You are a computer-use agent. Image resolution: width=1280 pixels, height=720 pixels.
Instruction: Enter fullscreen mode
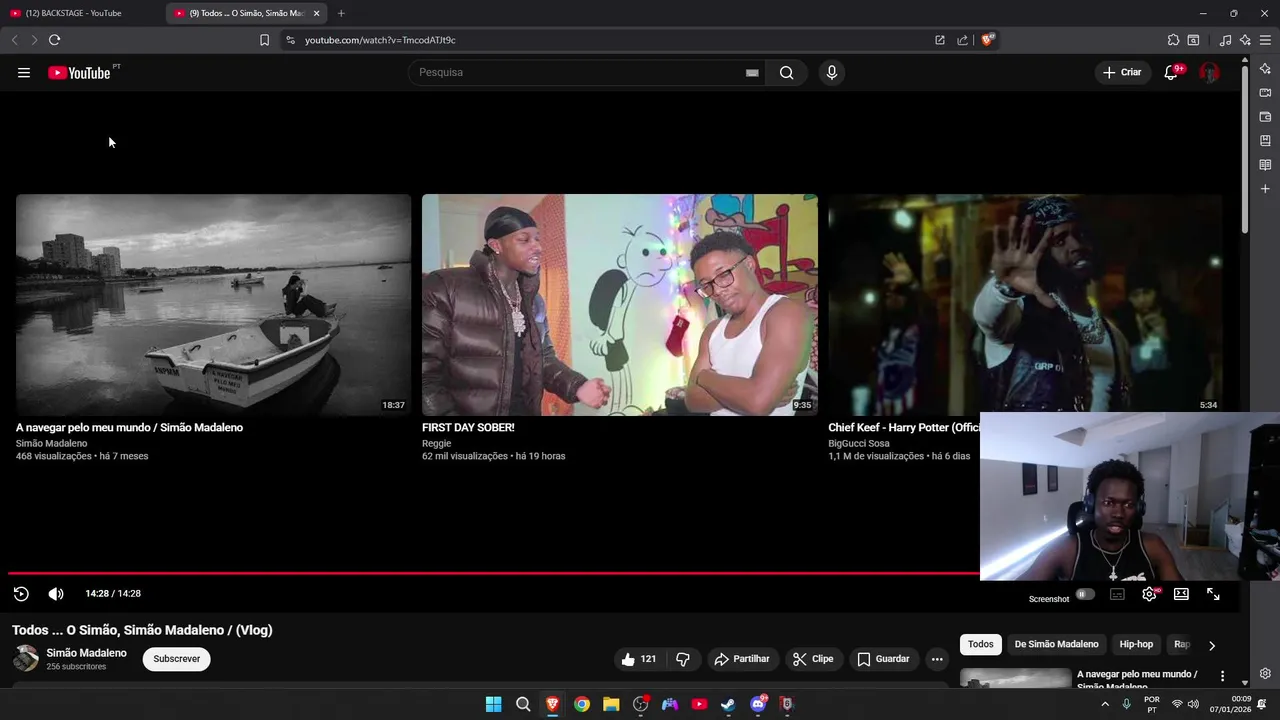(x=1213, y=594)
